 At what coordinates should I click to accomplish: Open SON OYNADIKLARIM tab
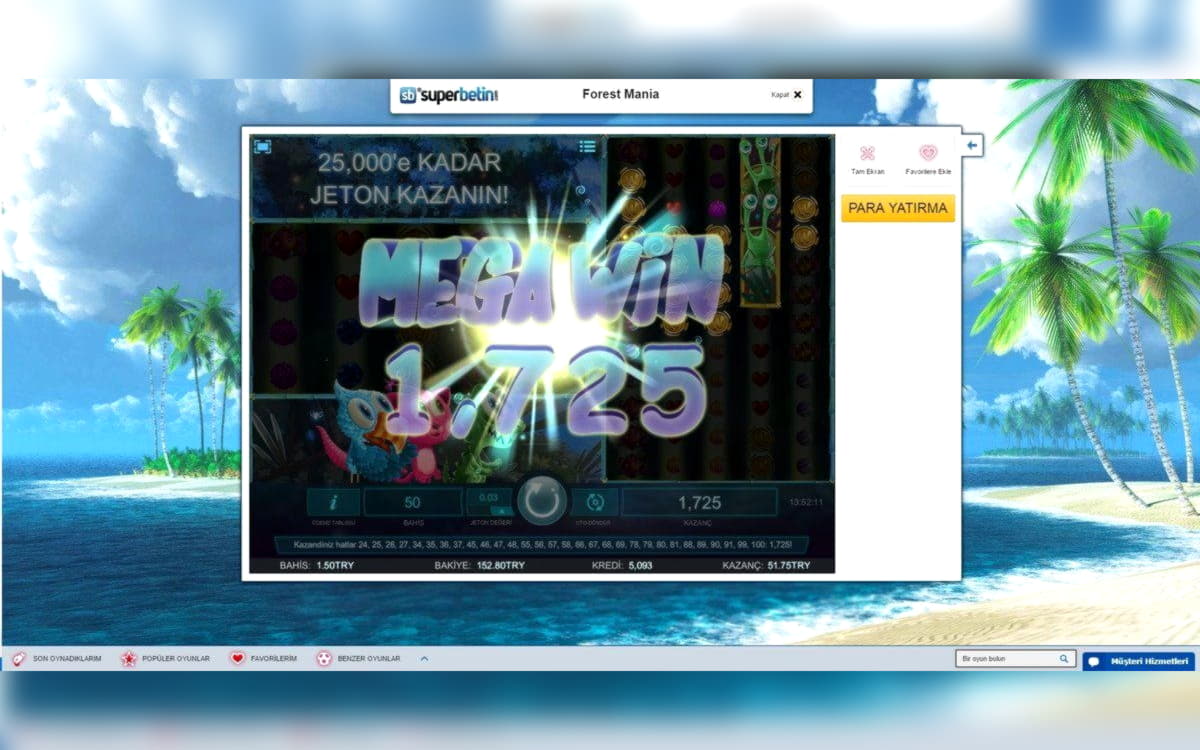[x=57, y=659]
